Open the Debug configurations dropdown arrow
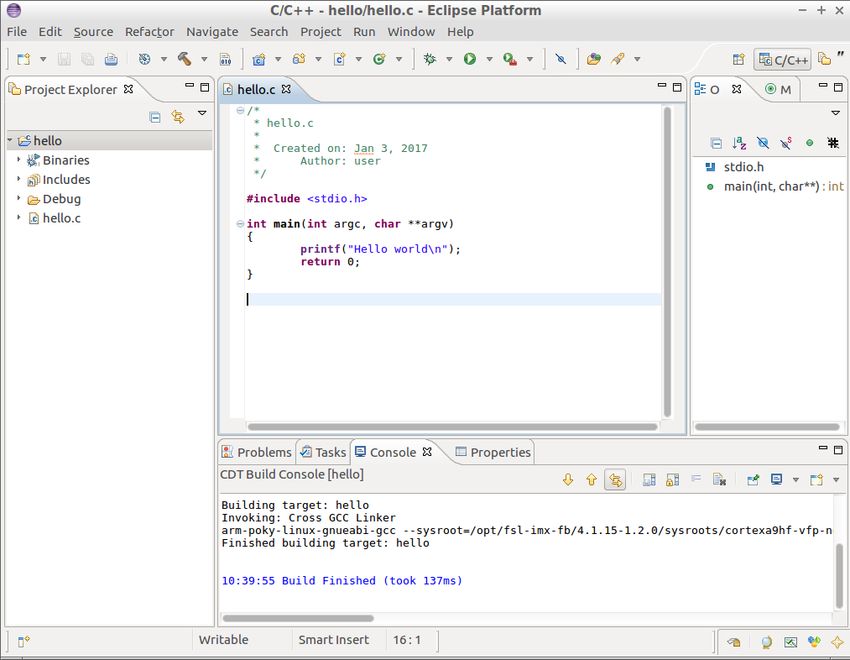850x660 pixels. [x=449, y=59]
